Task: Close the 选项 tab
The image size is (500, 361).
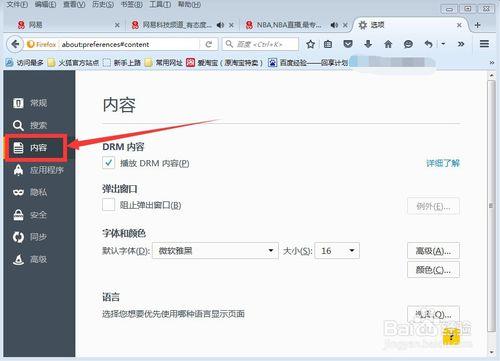Action: point(459,25)
